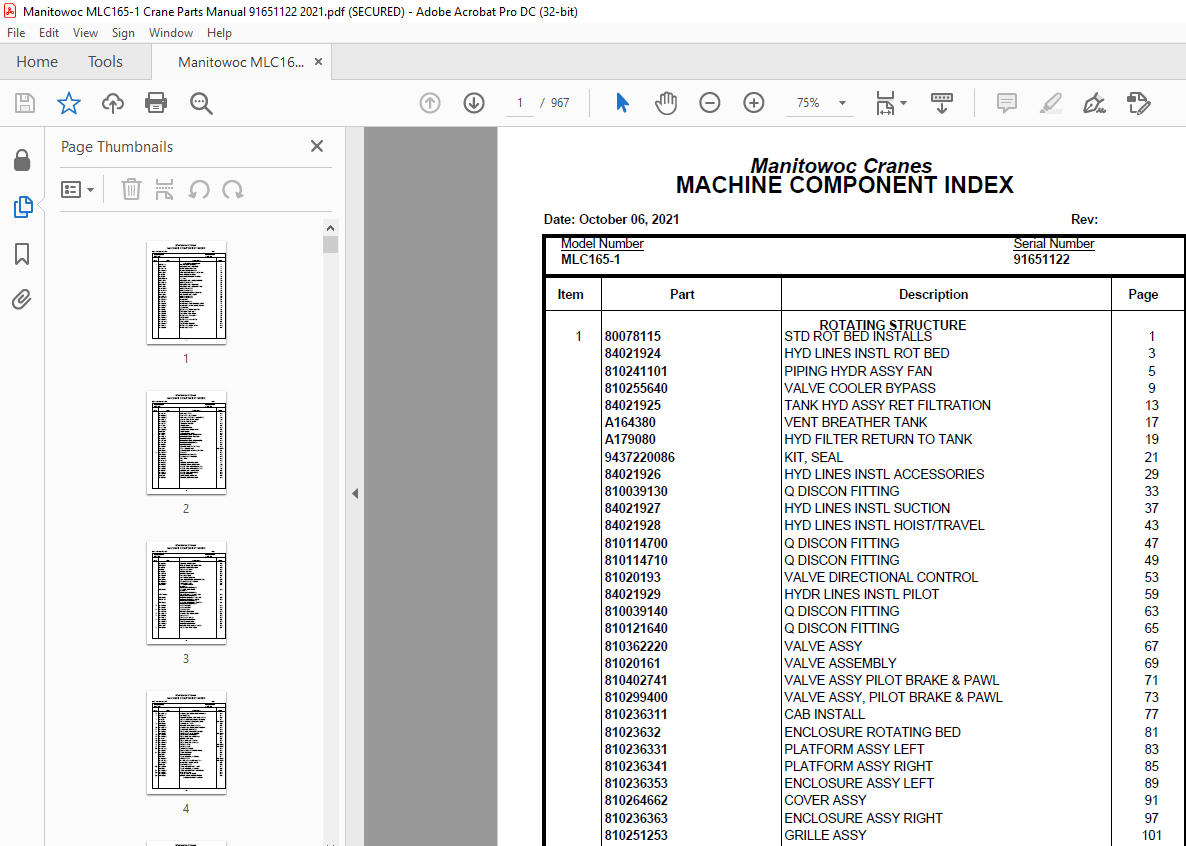Click the Save file icon

(x=25, y=103)
